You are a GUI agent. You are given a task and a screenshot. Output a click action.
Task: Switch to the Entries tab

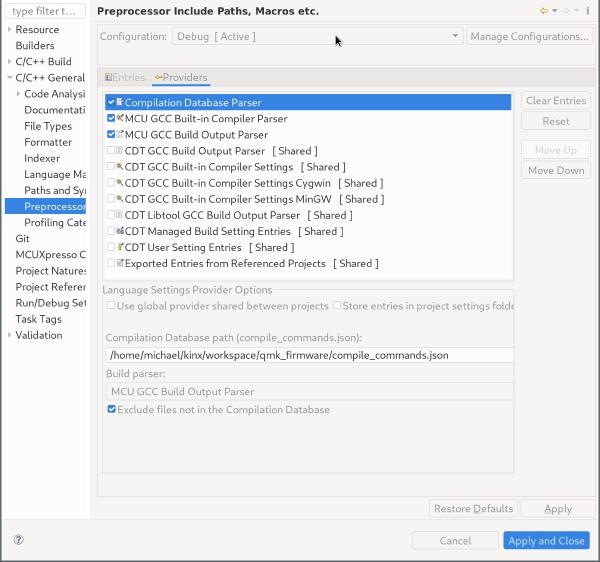[x=125, y=77]
